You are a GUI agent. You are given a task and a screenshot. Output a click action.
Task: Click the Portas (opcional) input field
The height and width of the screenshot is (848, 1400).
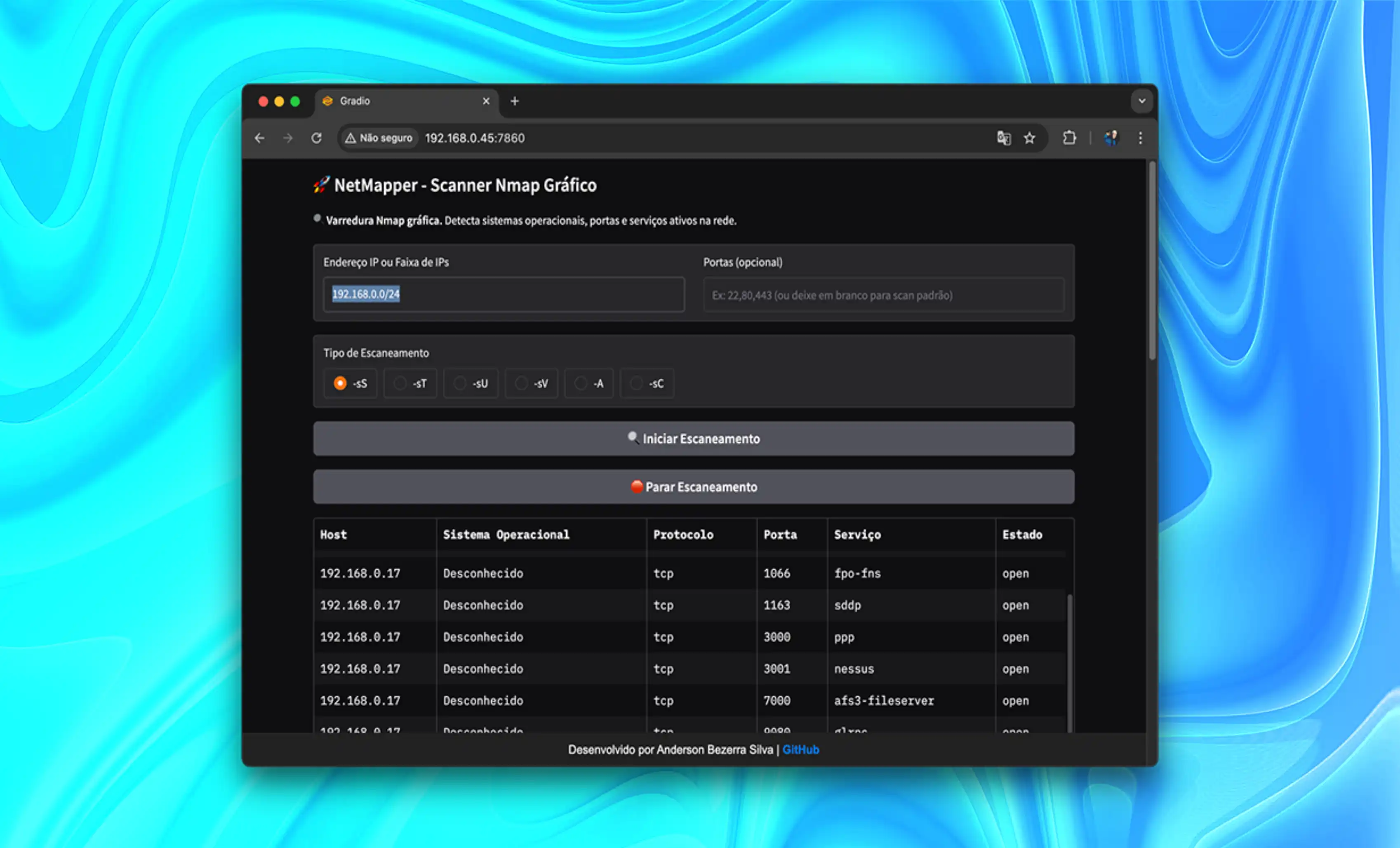pos(884,295)
